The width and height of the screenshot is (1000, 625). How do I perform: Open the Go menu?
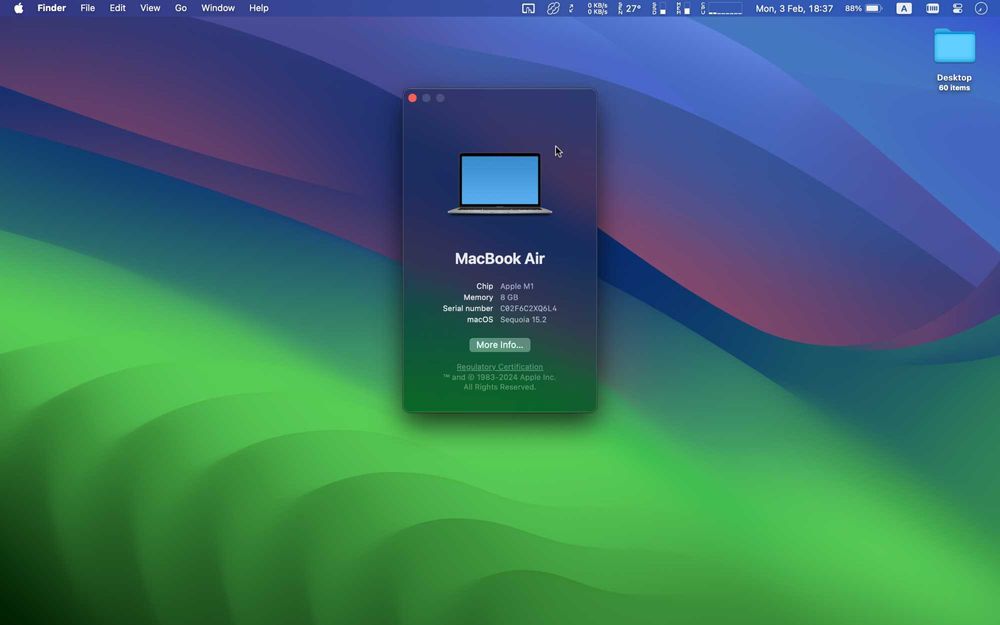pos(181,8)
